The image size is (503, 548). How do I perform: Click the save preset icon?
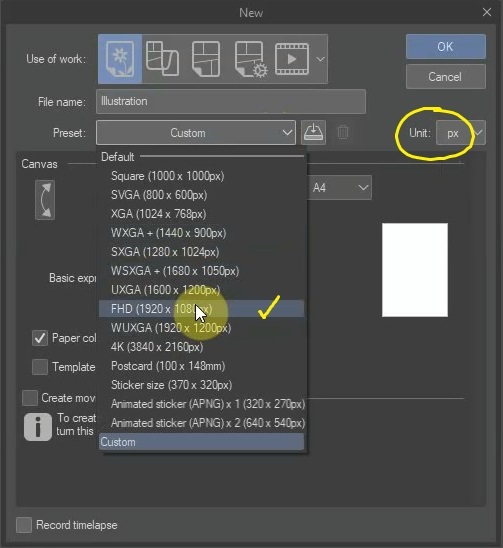tap(313, 132)
